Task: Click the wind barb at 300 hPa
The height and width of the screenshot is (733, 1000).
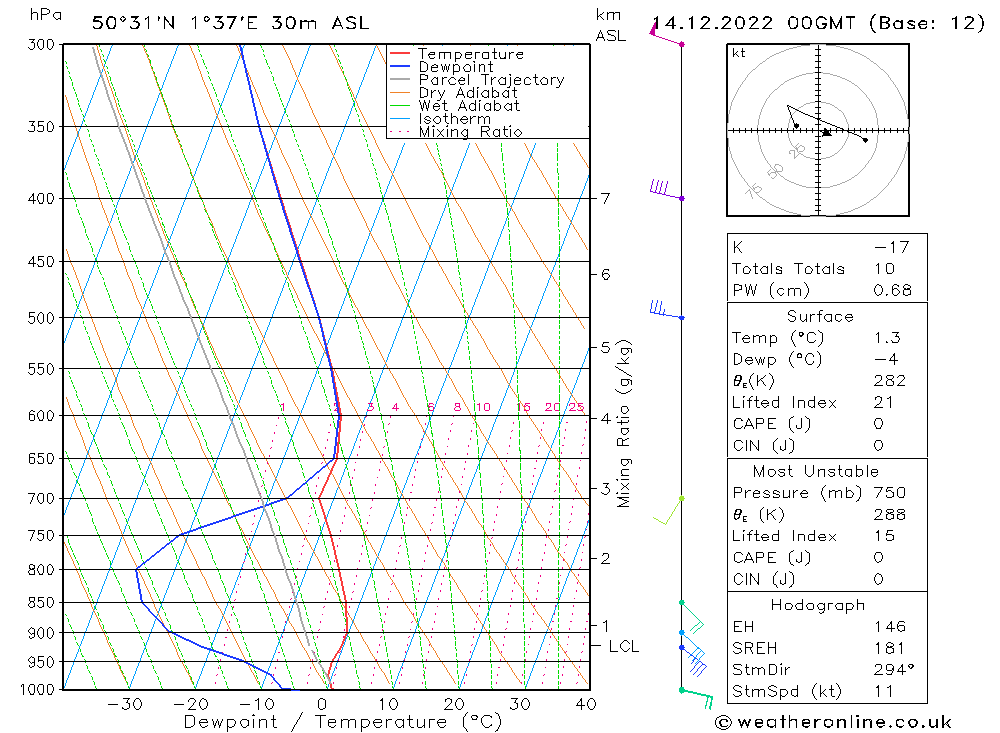Action: 666,33
